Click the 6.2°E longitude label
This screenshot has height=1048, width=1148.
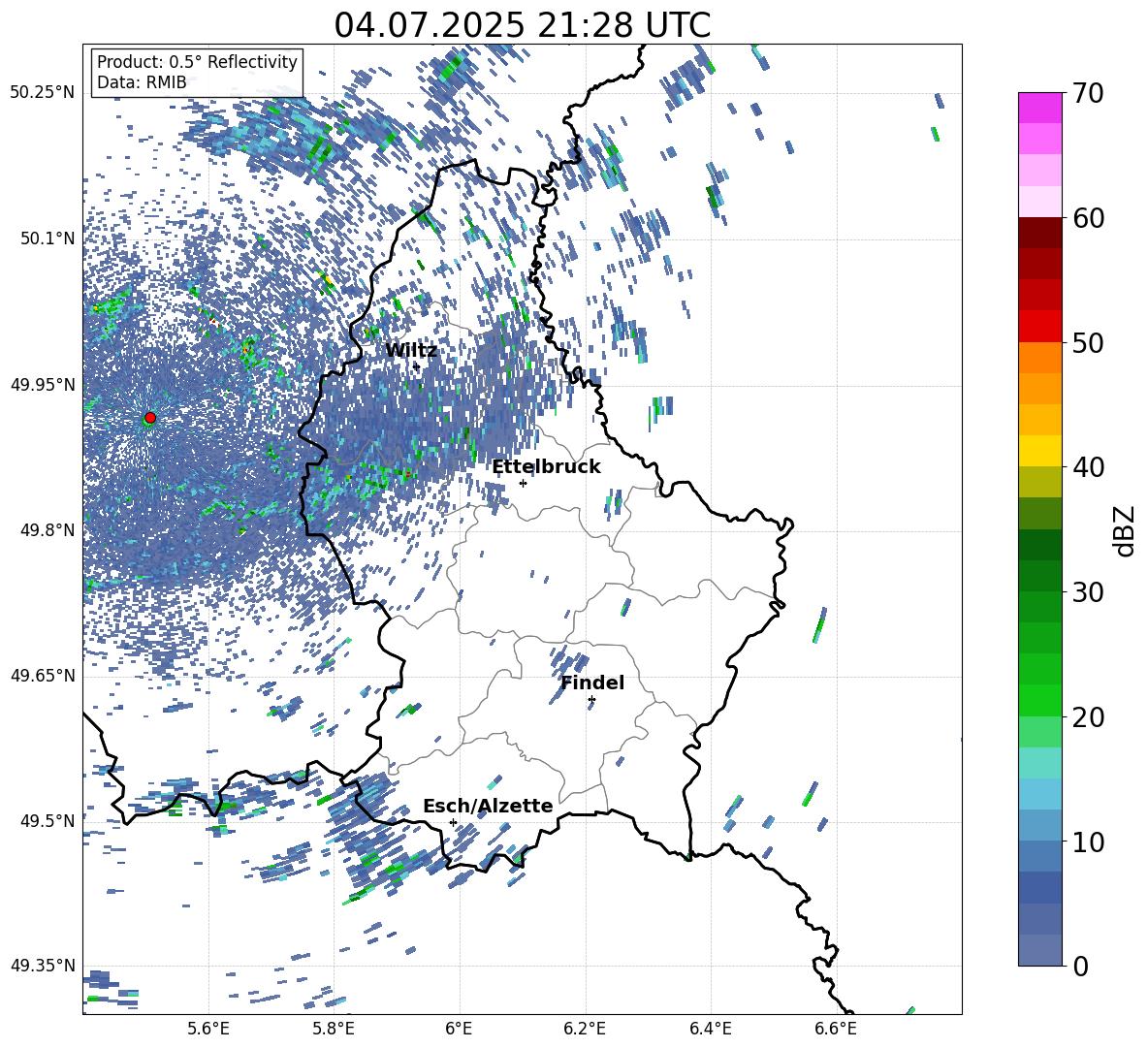585,1030
